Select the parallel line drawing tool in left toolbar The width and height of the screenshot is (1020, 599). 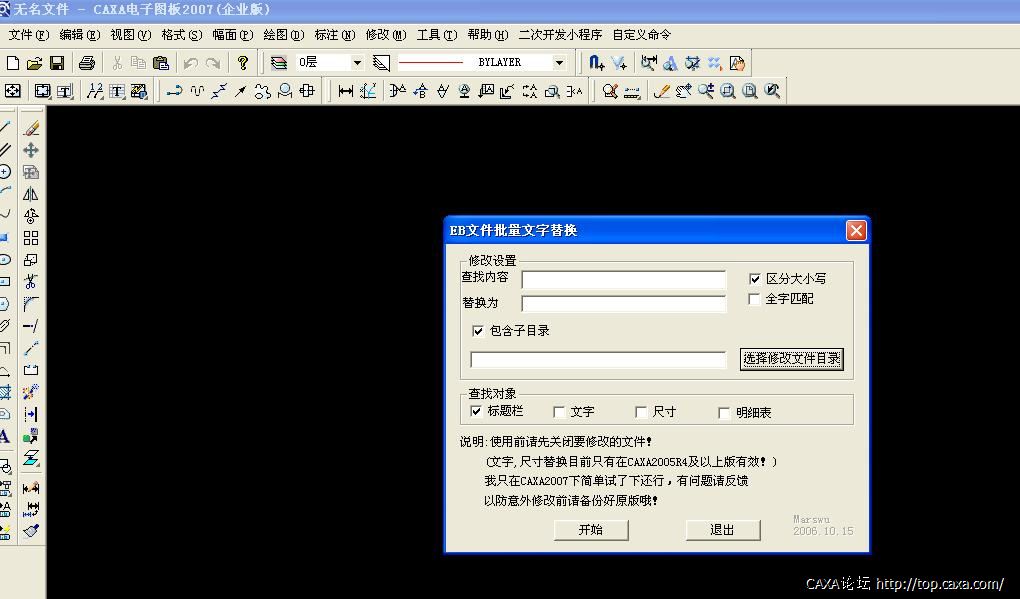pyautogui.click(x=5, y=150)
